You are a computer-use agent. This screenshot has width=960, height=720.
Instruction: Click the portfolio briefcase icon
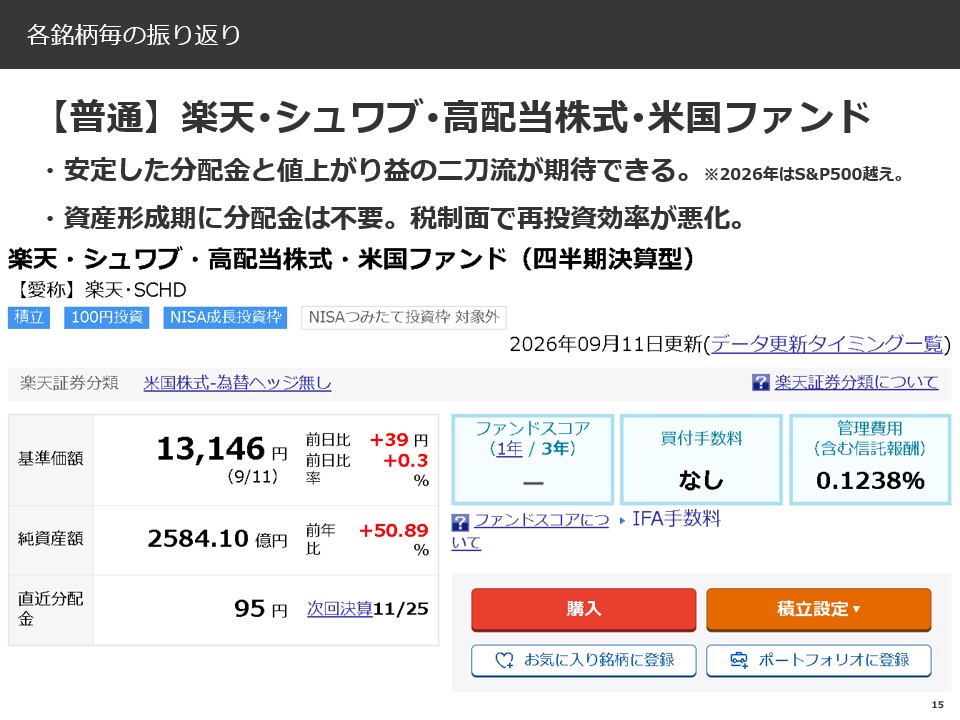(x=739, y=660)
